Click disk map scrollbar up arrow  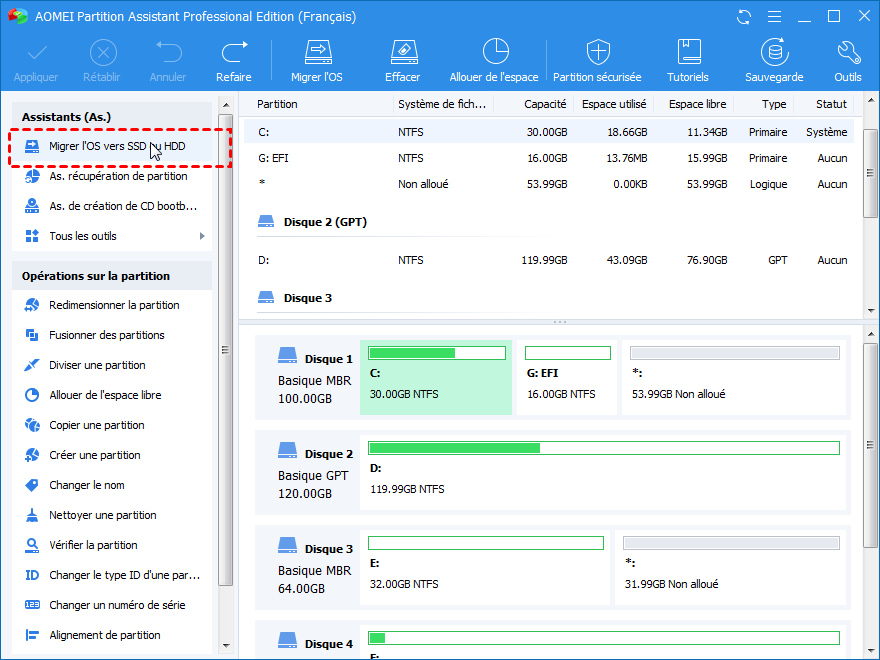870,334
